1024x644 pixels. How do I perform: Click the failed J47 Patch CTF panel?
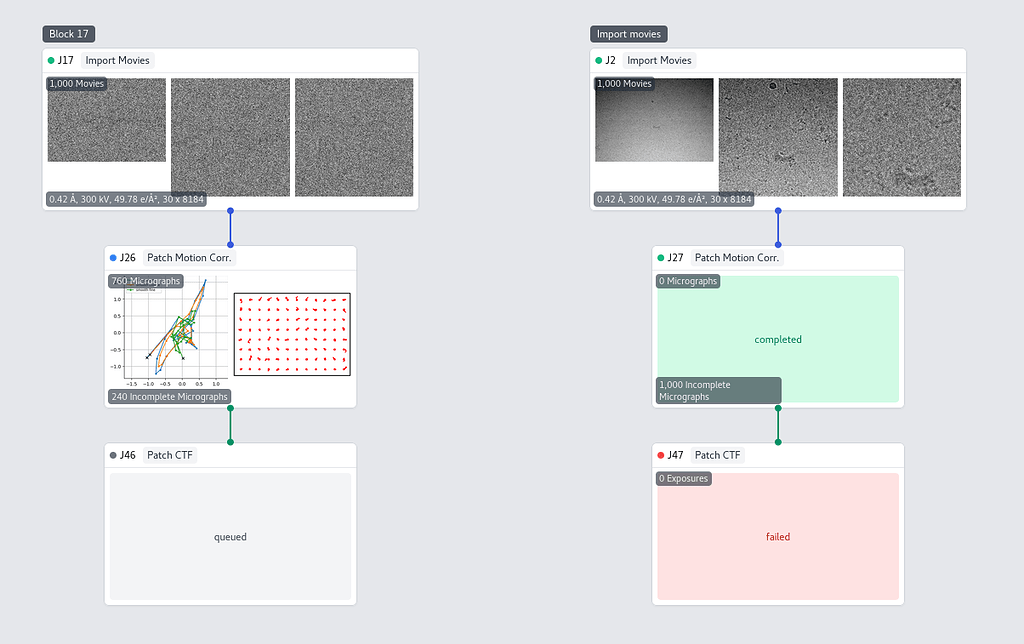[778, 537]
